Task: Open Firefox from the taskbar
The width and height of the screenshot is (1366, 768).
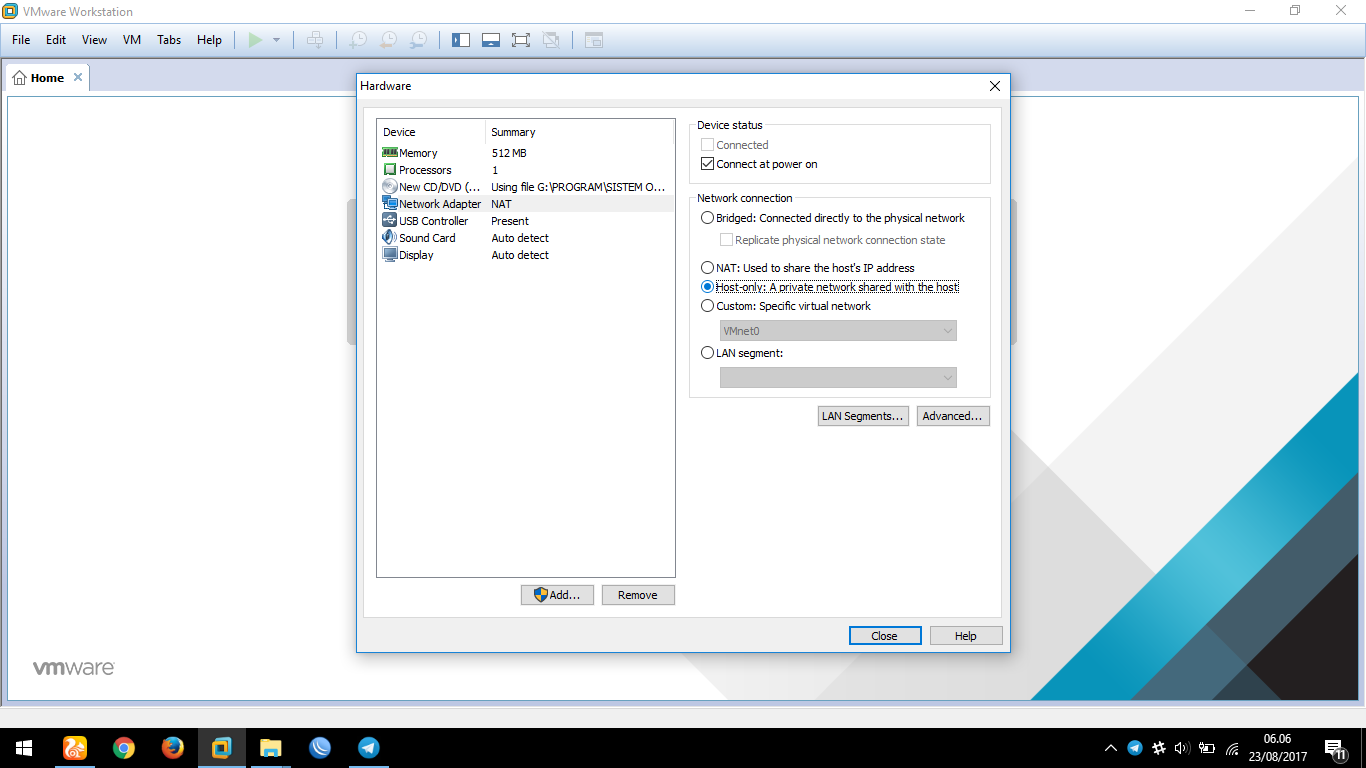Action: (x=172, y=747)
